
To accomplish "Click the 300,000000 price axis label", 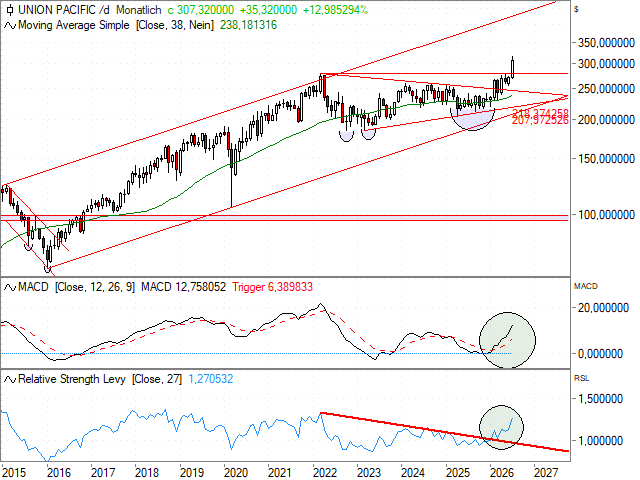I will click(606, 64).
